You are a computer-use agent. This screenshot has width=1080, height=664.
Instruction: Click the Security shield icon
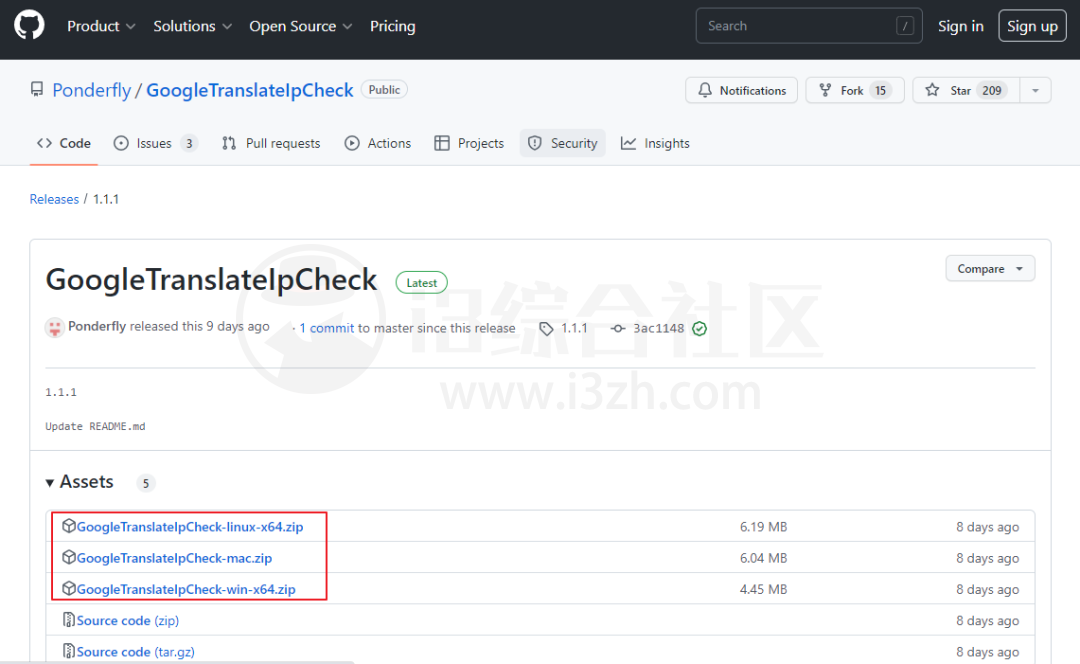(534, 143)
